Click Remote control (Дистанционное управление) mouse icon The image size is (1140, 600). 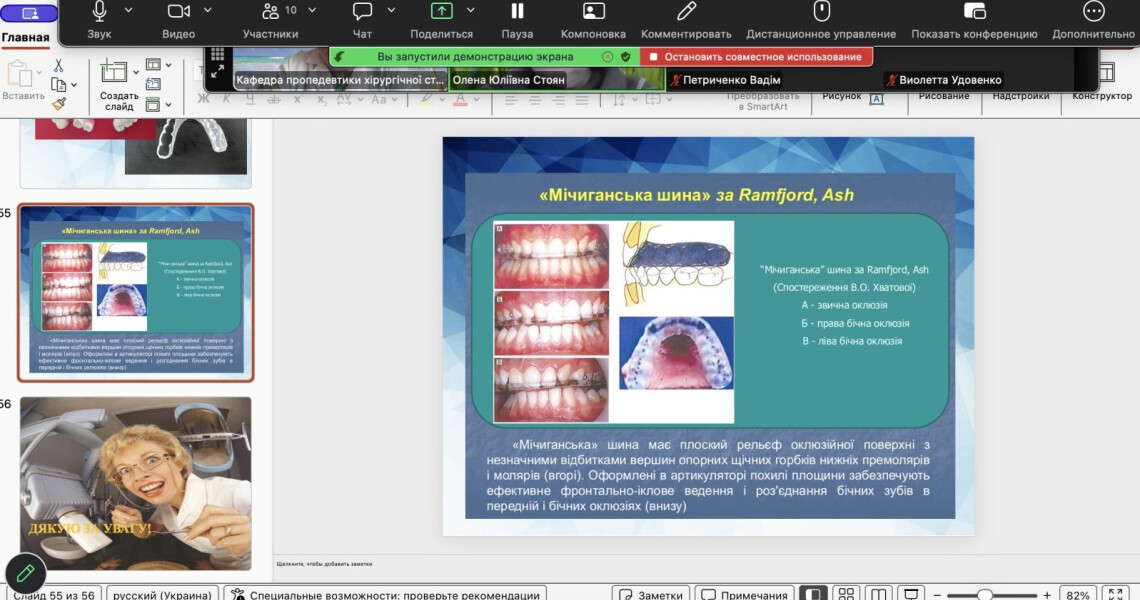coord(821,12)
